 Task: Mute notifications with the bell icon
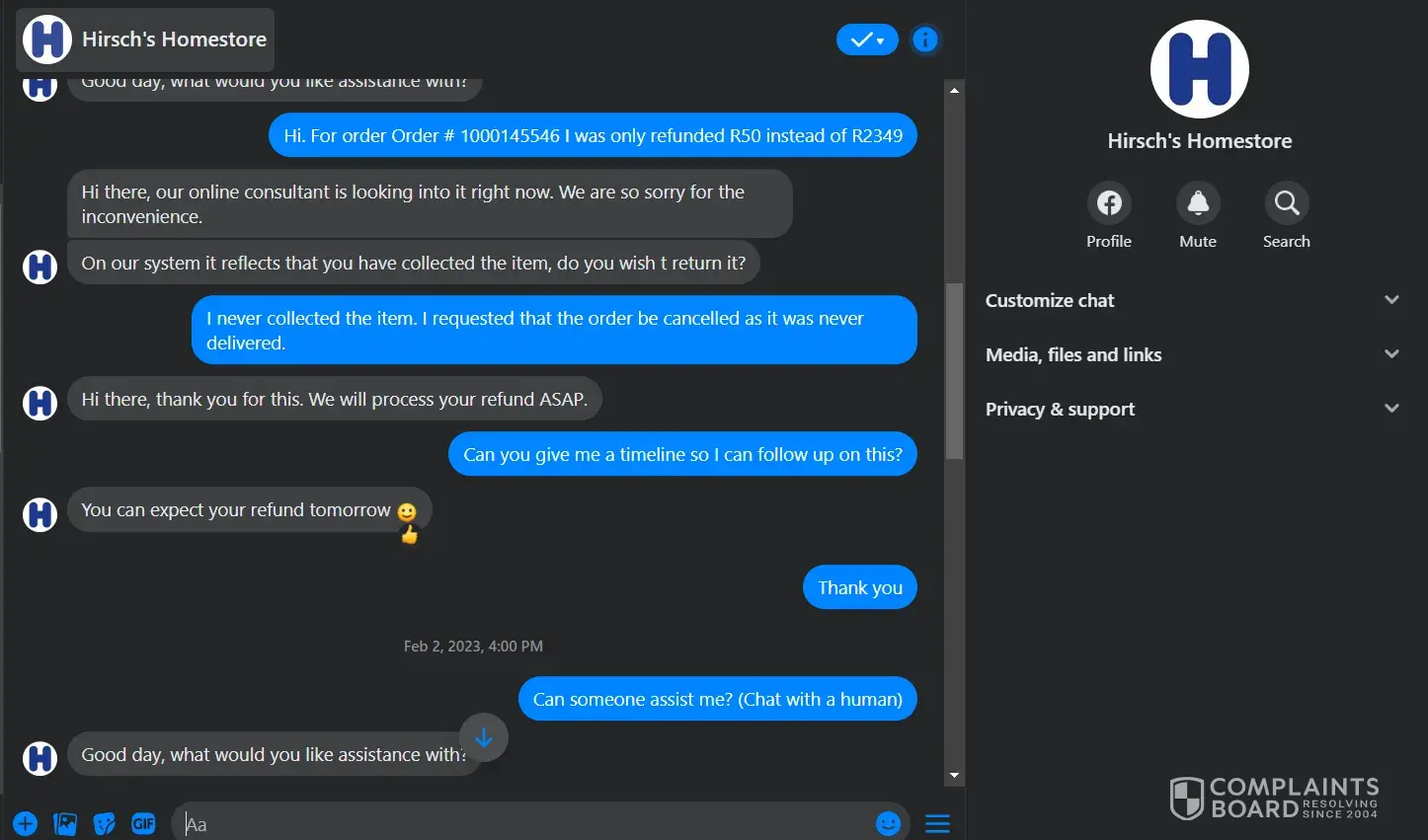pyautogui.click(x=1198, y=203)
